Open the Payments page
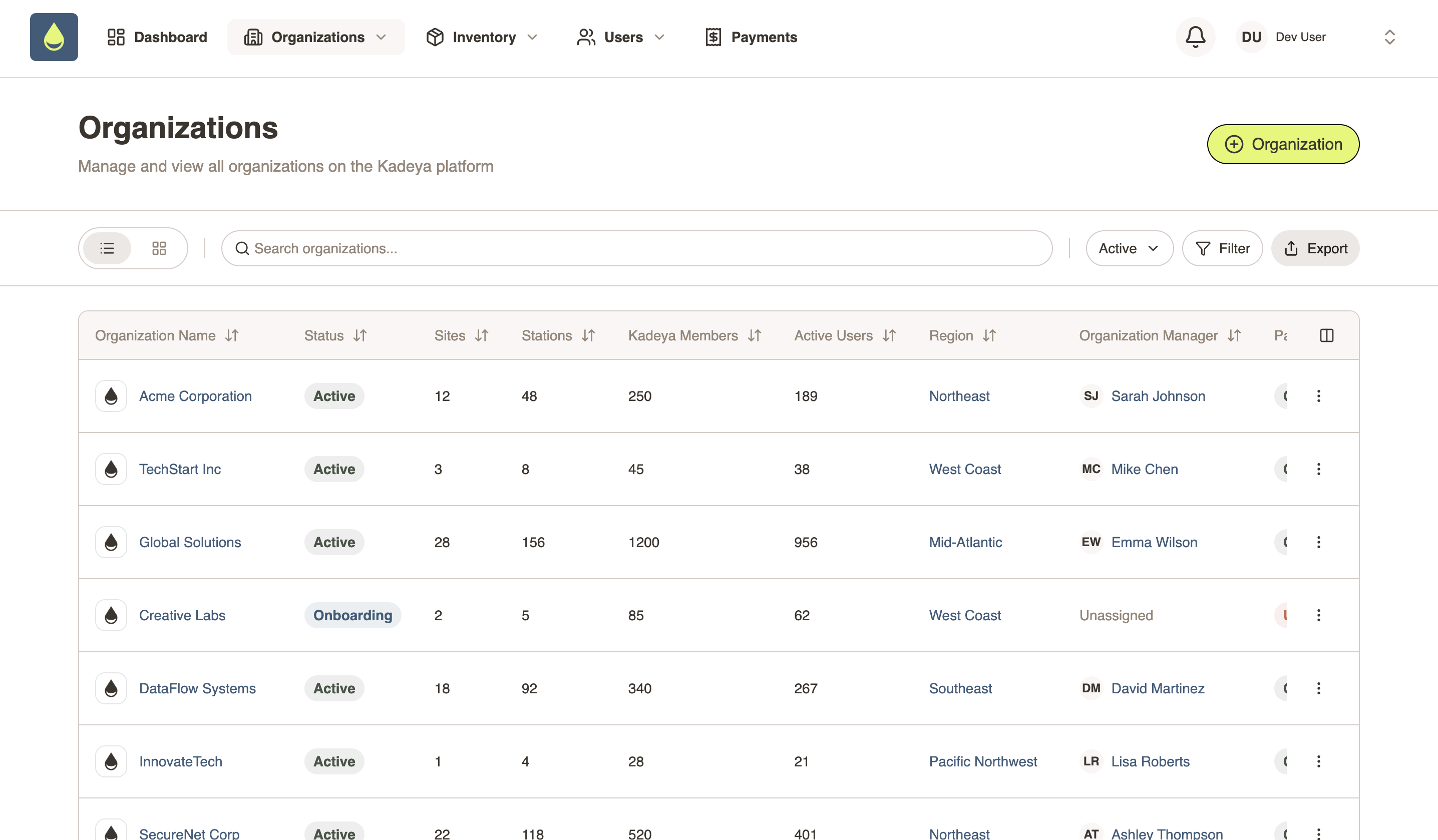Image resolution: width=1438 pixels, height=840 pixels. [751, 37]
